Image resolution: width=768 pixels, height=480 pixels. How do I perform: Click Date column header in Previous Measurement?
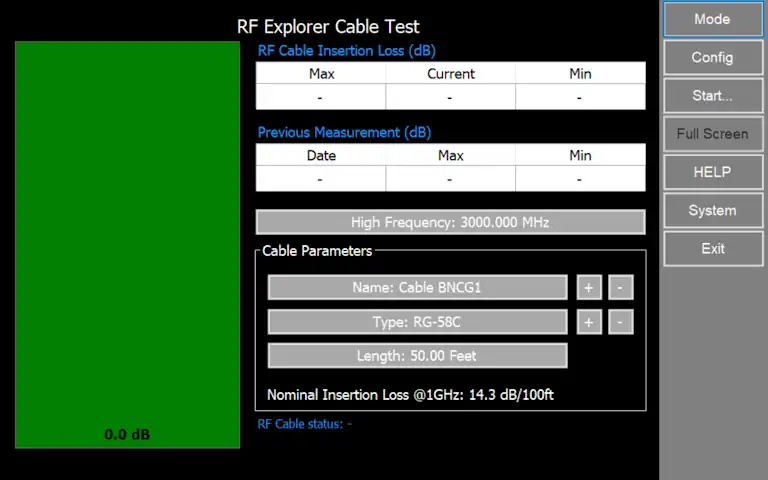(321, 156)
